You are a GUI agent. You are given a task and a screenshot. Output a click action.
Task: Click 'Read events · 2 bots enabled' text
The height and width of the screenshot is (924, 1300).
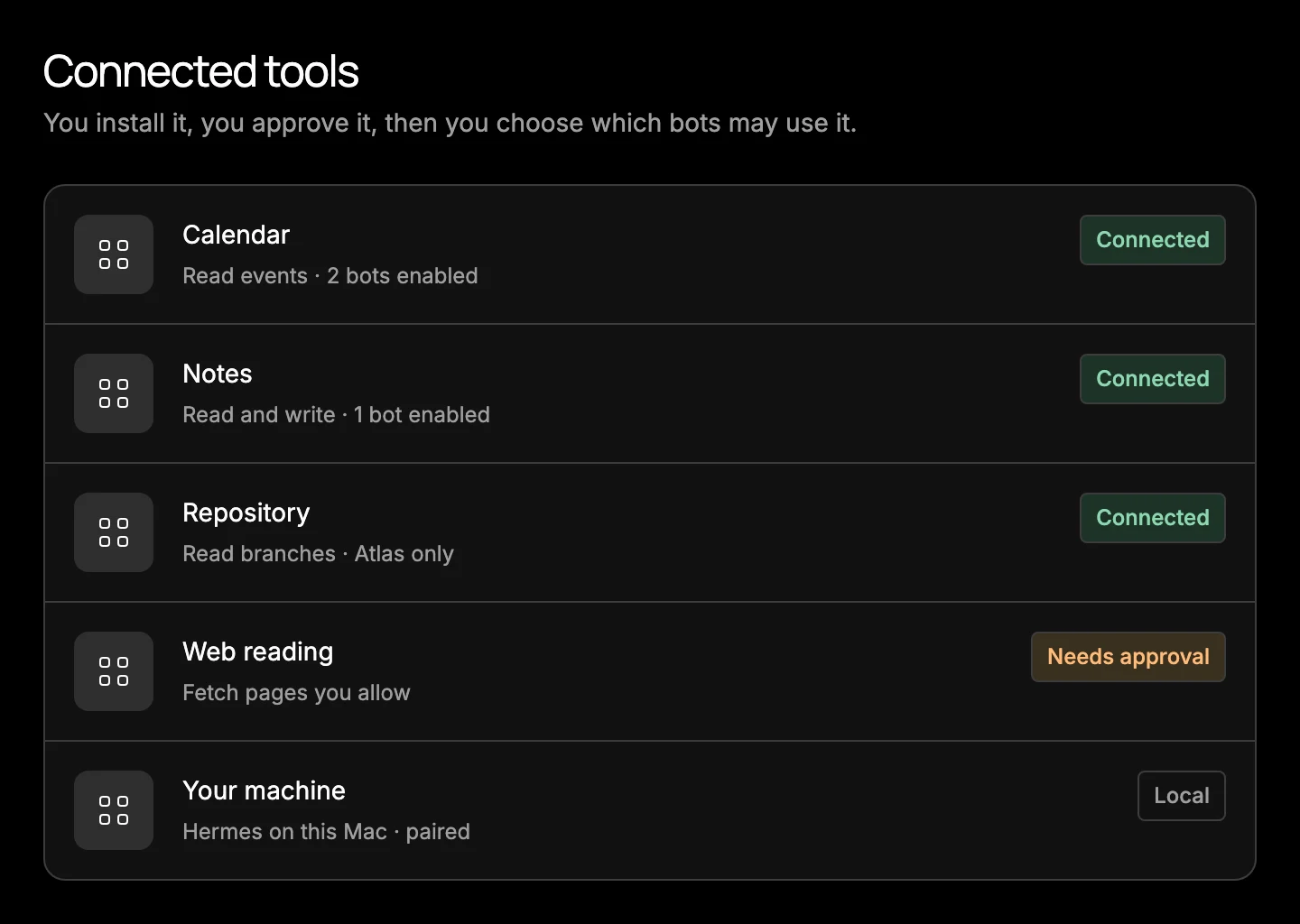[x=330, y=276]
